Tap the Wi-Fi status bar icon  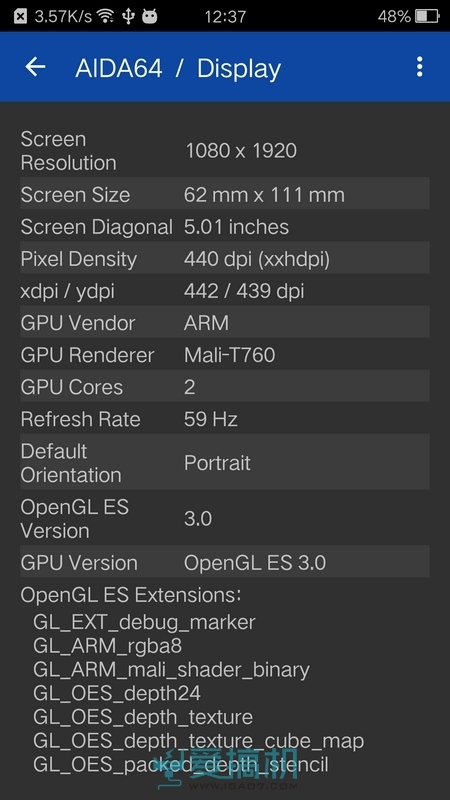pyautogui.click(x=106, y=16)
